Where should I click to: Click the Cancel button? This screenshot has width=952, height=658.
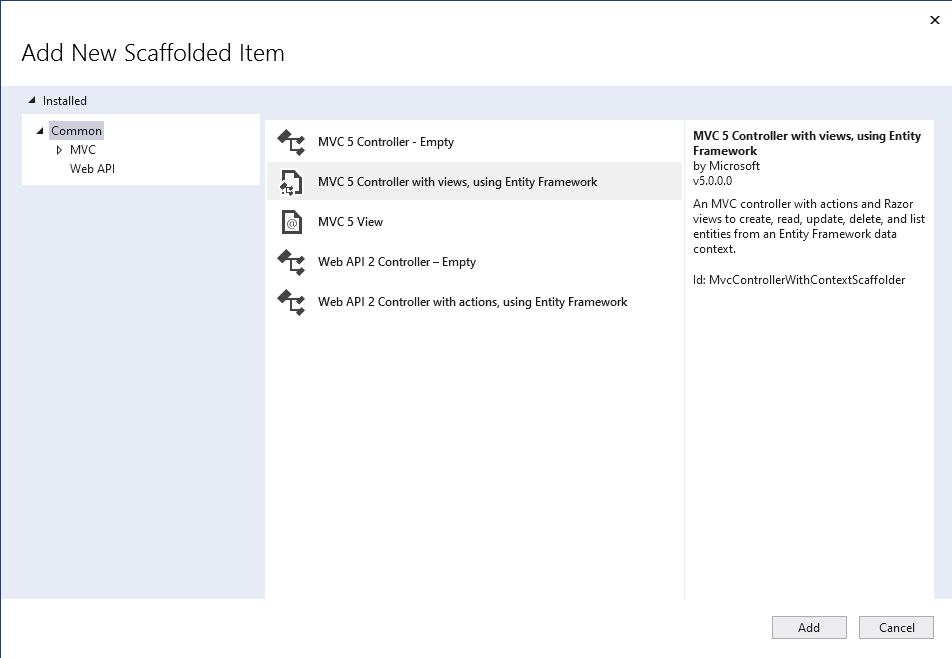(896, 627)
